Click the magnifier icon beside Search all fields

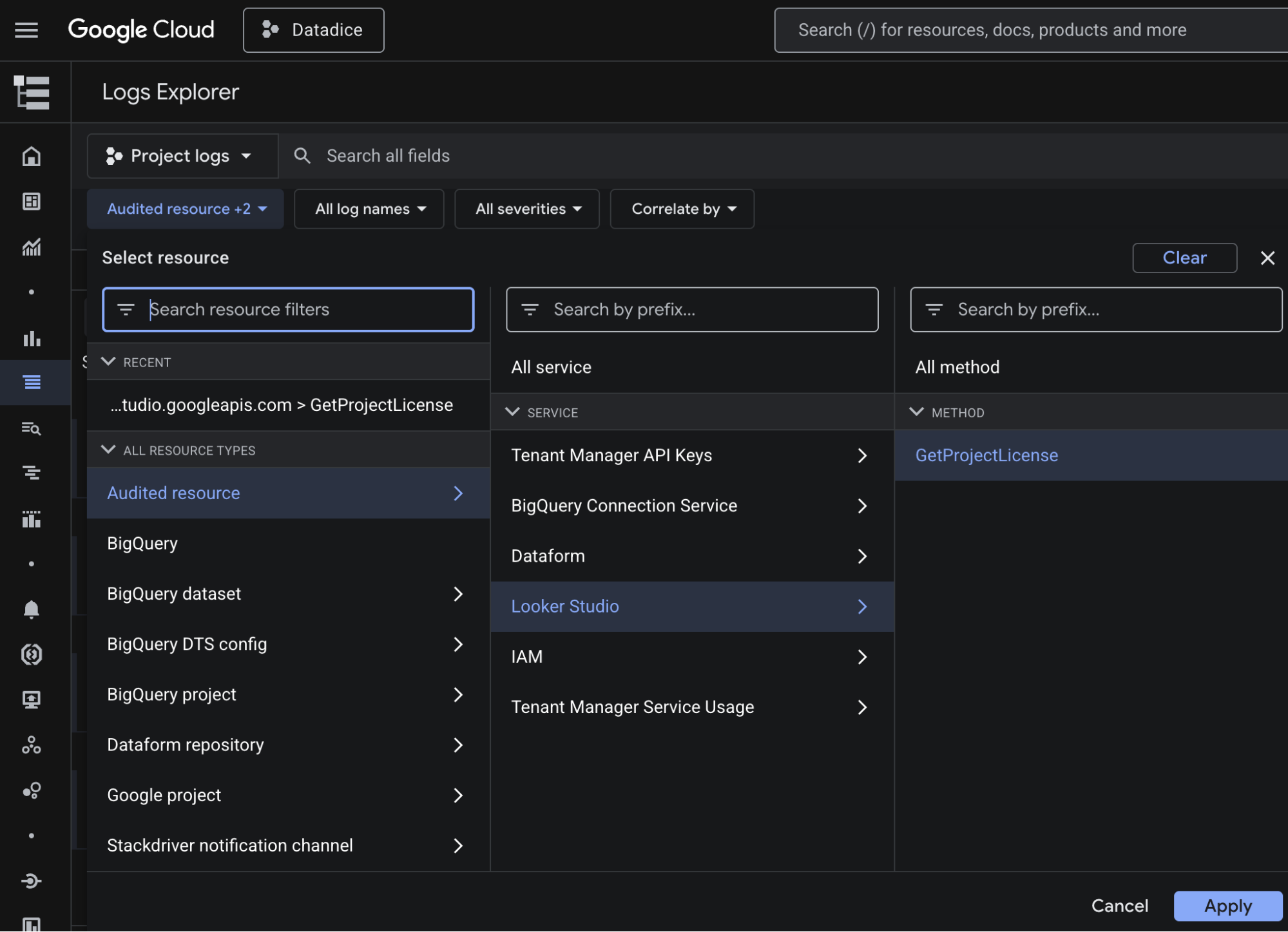click(x=302, y=155)
